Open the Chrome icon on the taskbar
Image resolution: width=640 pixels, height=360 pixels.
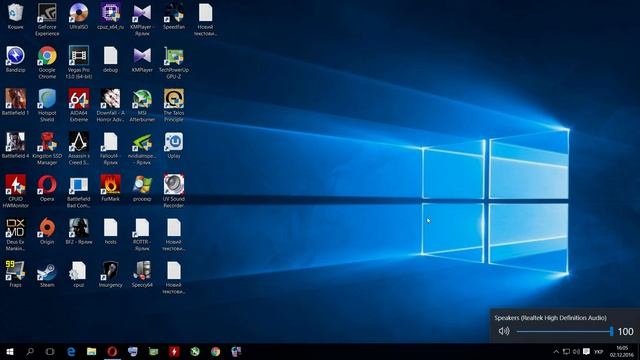(216, 351)
